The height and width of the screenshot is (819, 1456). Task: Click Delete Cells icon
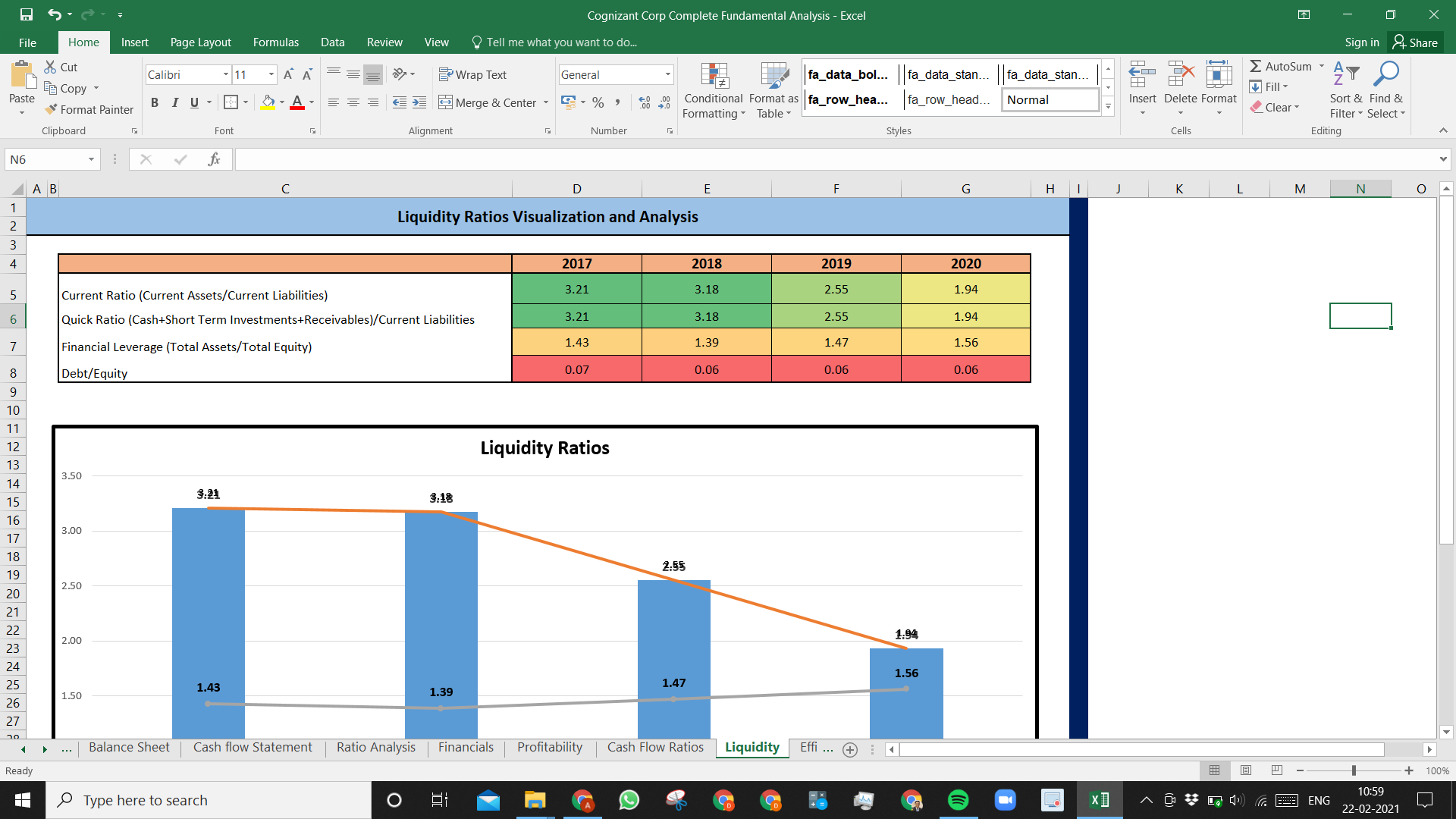(1181, 76)
